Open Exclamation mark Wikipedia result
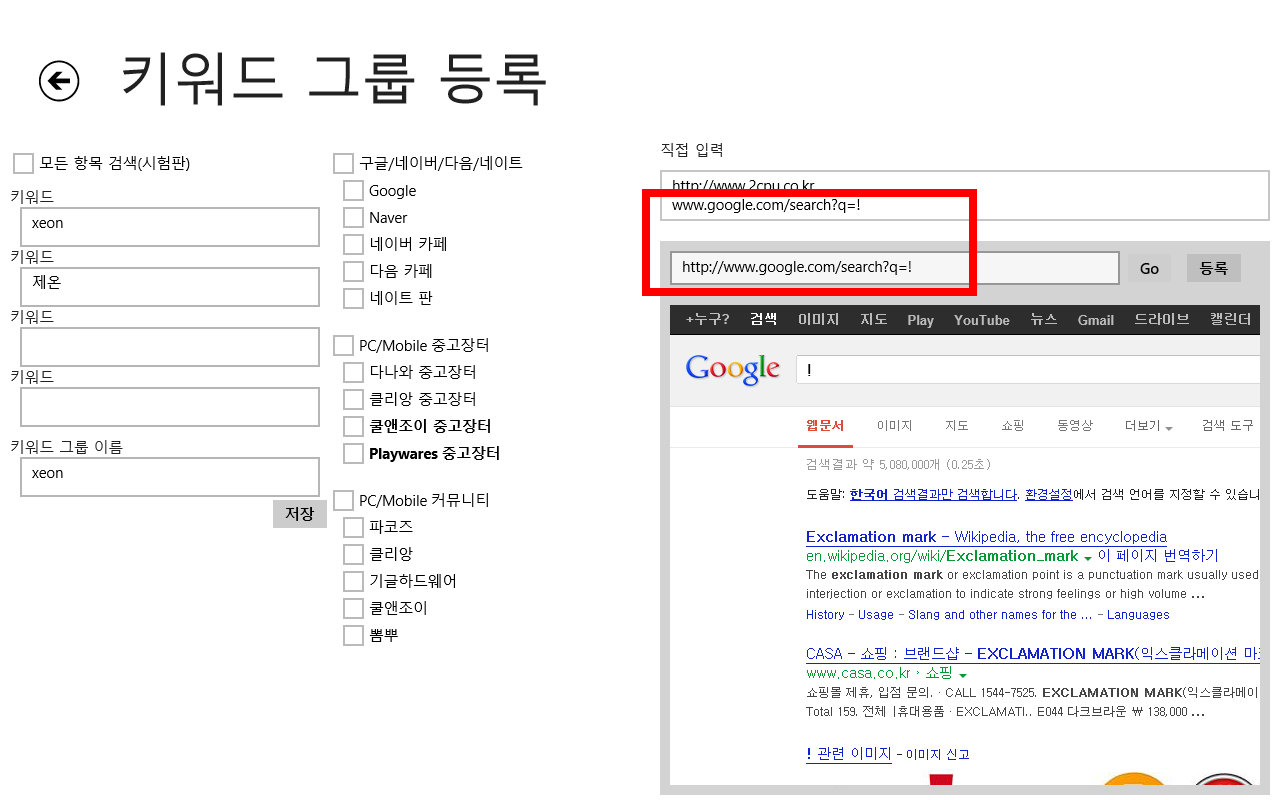 coord(986,537)
